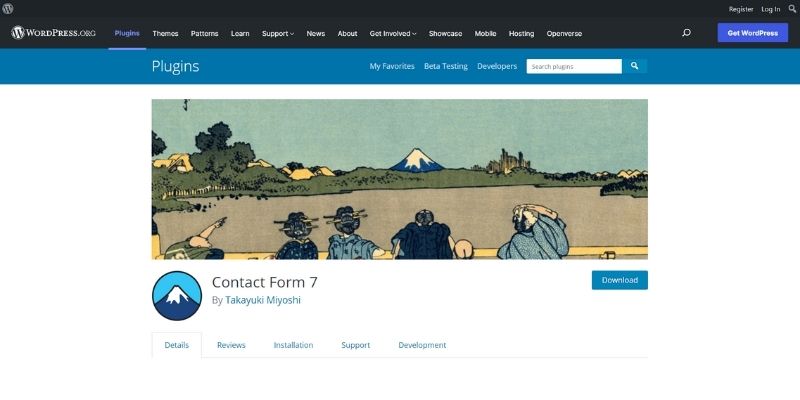The image size is (800, 400).
Task: Click the top-right admin bar search icon
Action: (x=792, y=9)
